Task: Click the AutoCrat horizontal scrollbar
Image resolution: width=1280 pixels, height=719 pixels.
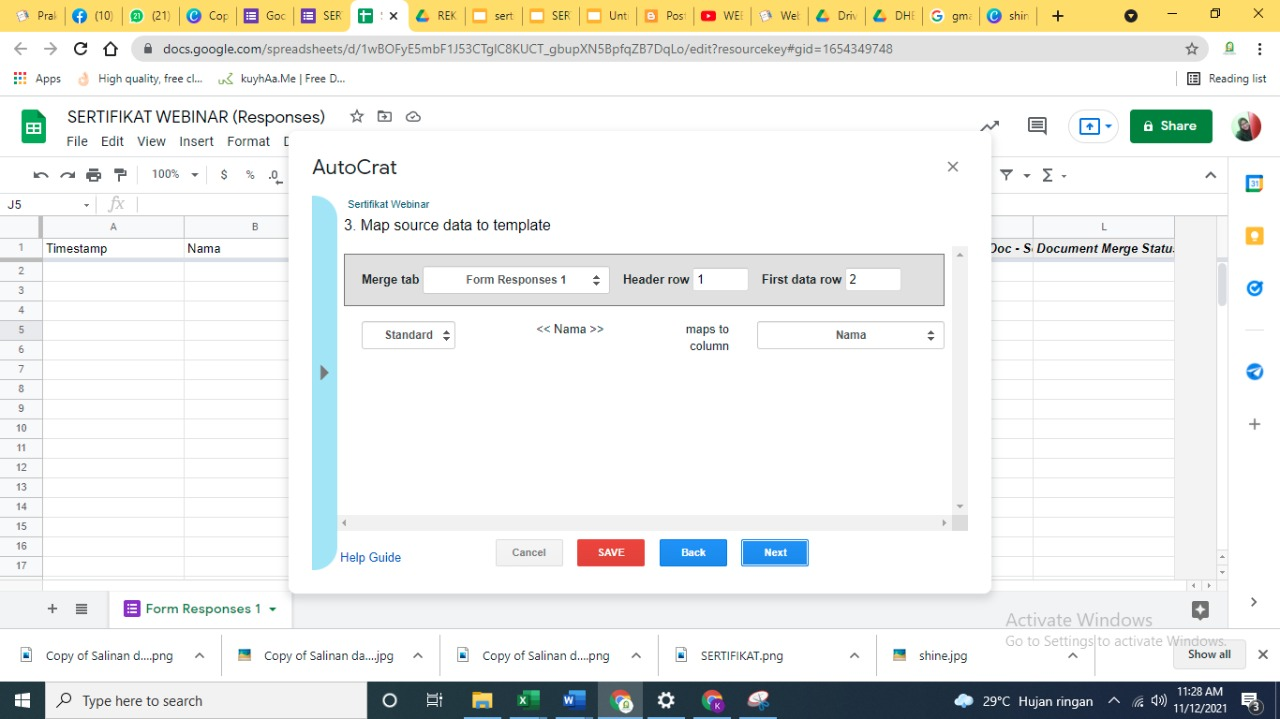Action: pyautogui.click(x=644, y=522)
